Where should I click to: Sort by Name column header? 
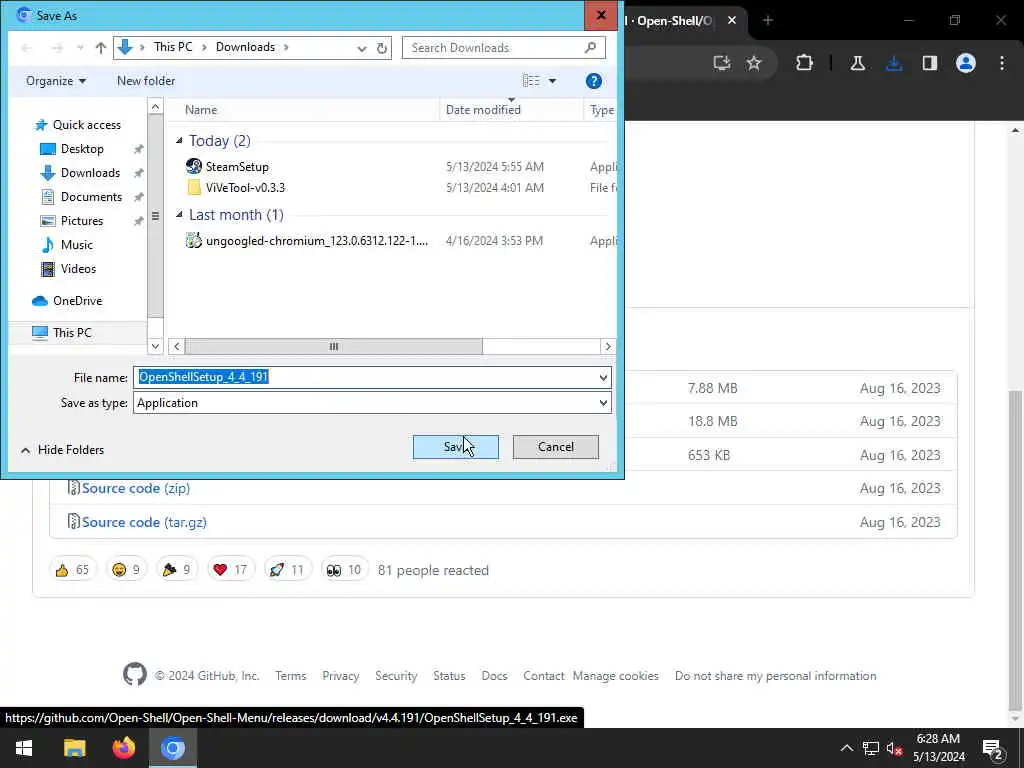tap(201, 110)
